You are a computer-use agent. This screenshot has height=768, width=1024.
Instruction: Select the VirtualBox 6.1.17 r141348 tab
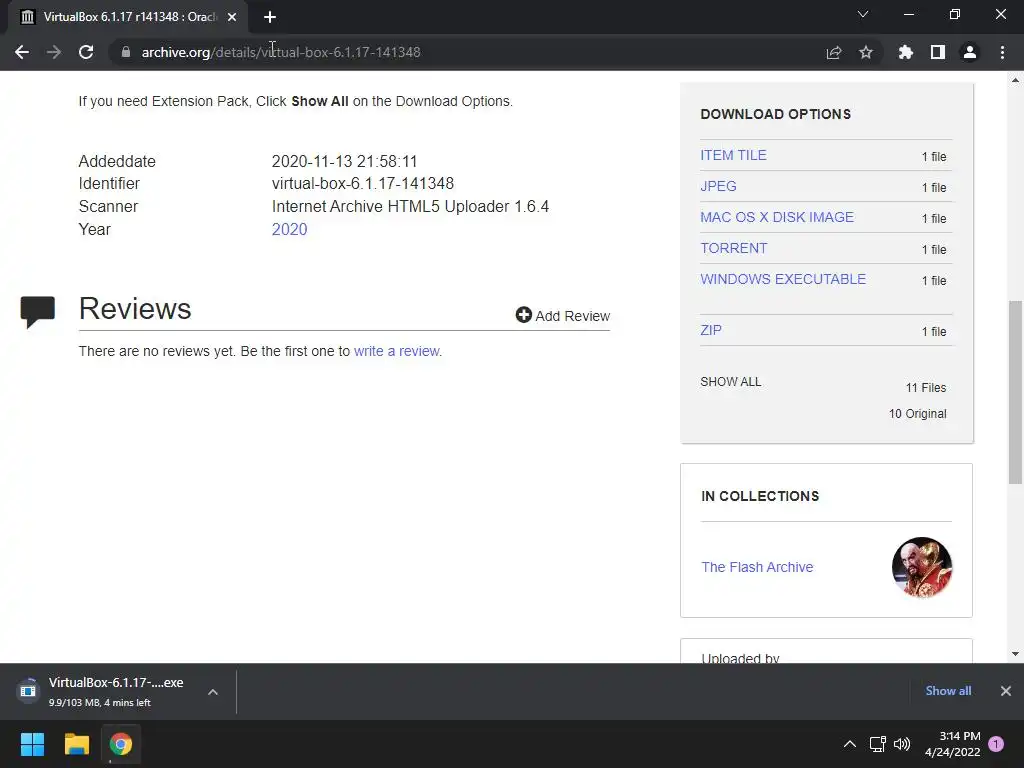point(128,17)
